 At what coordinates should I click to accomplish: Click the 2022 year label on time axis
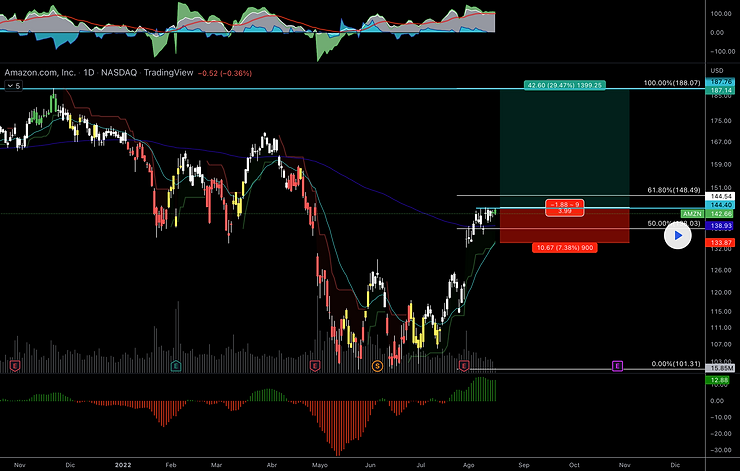(x=123, y=465)
